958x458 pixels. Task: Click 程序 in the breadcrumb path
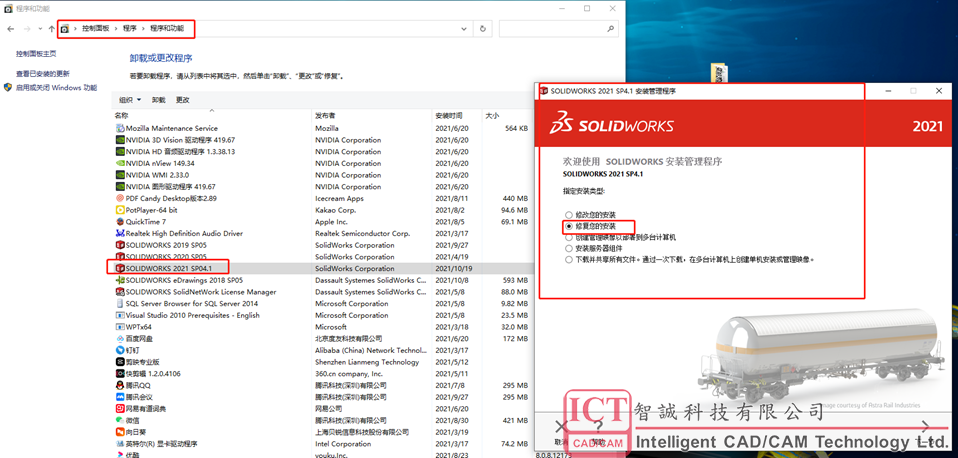click(130, 29)
